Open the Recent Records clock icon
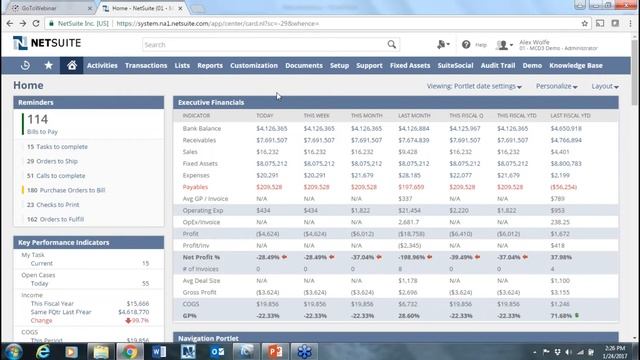 tap(25, 65)
